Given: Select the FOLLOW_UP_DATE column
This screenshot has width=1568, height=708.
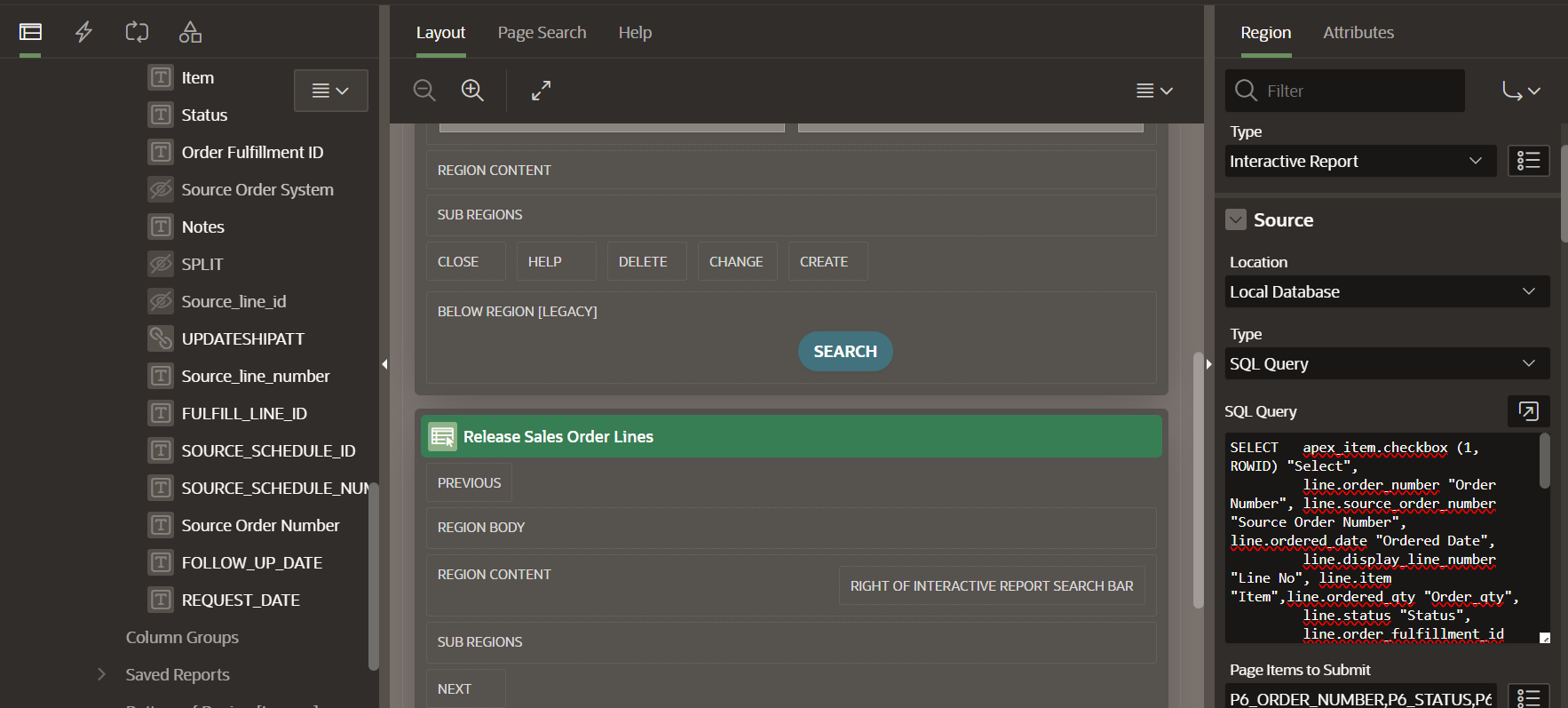Looking at the screenshot, I should 251,562.
